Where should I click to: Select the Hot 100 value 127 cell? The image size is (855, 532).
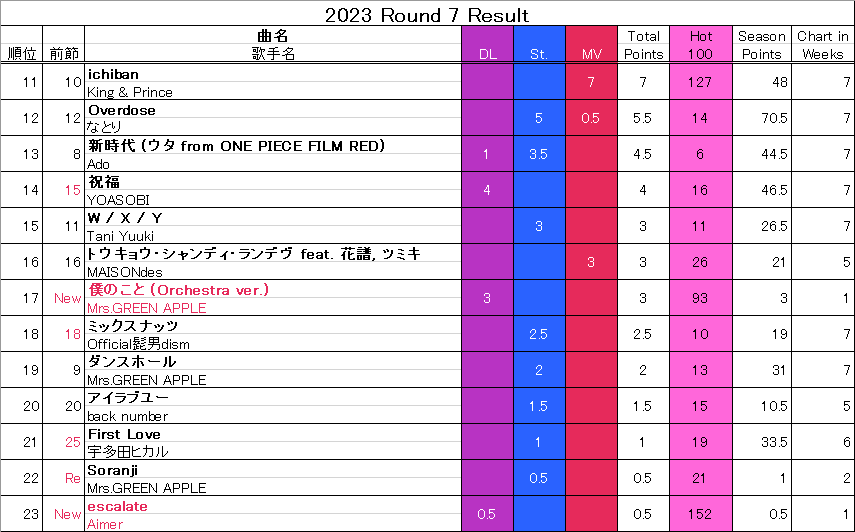click(701, 82)
